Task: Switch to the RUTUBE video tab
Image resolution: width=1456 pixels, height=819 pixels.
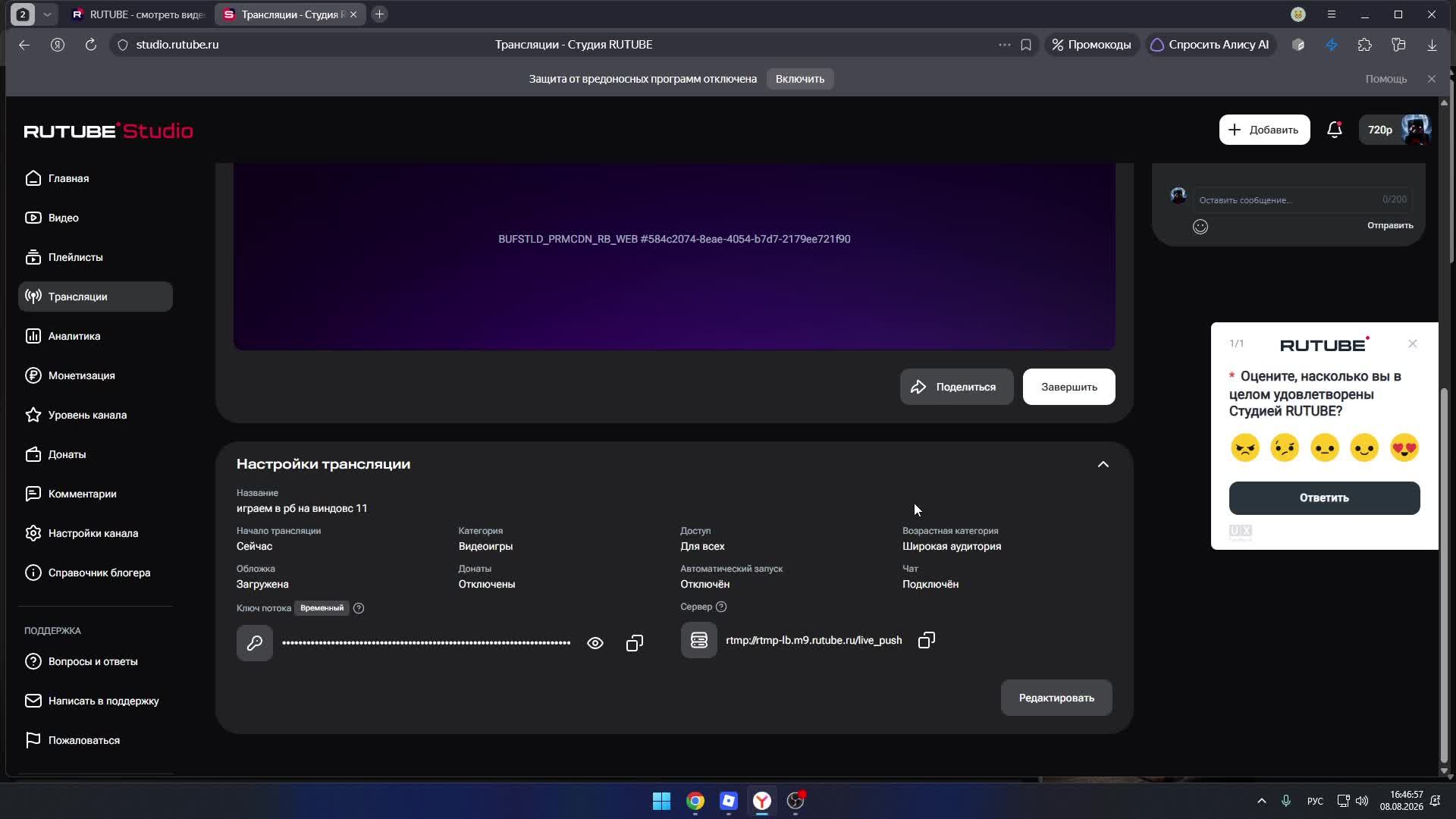Action: (138, 14)
